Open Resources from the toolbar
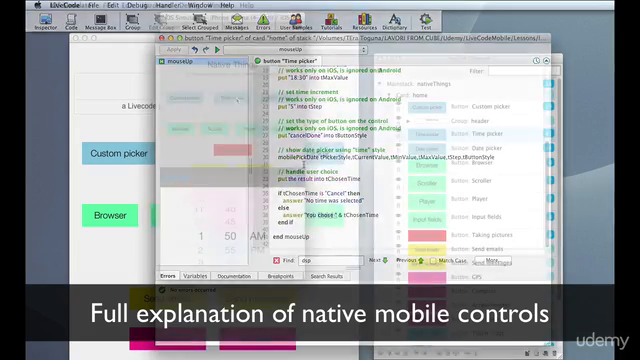Screen dimensions: 640x360 point(364,22)
